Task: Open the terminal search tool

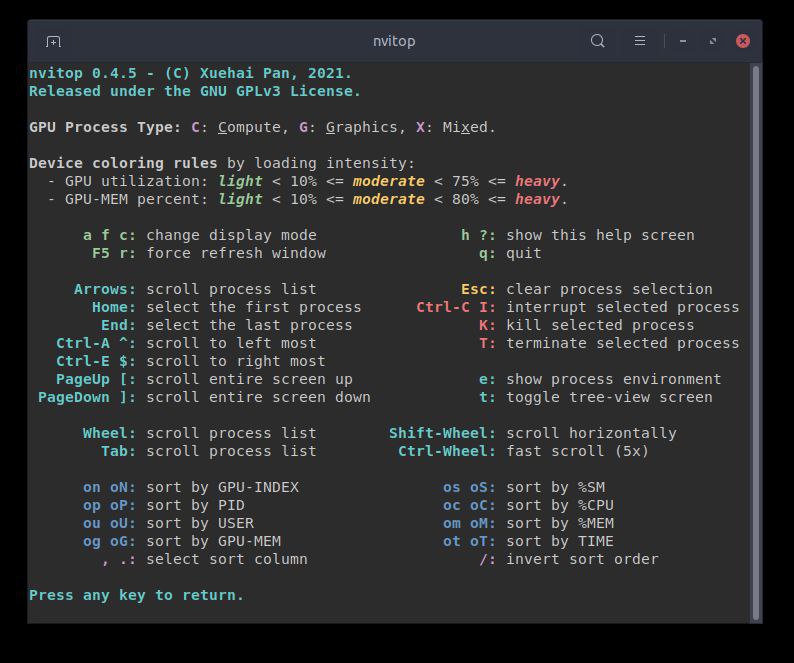Action: (x=597, y=41)
